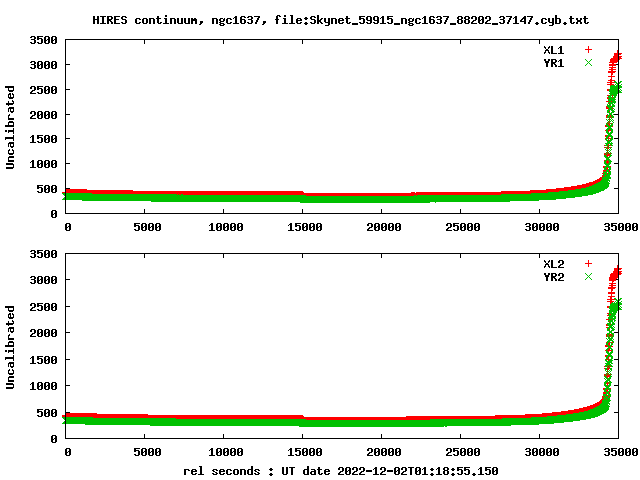Click top plot y-axis value 2000
The width and height of the screenshot is (640, 480).
click(x=43, y=115)
